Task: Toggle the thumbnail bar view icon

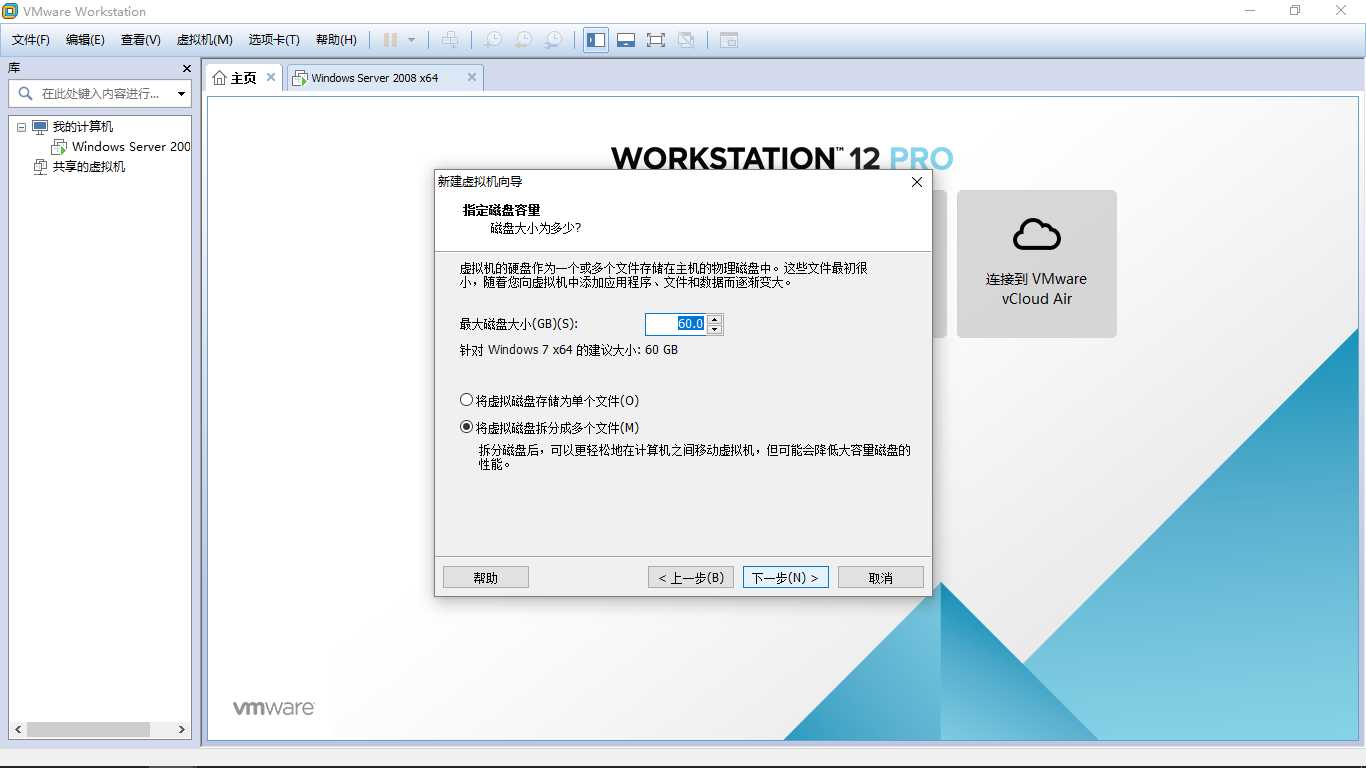Action: pos(626,40)
